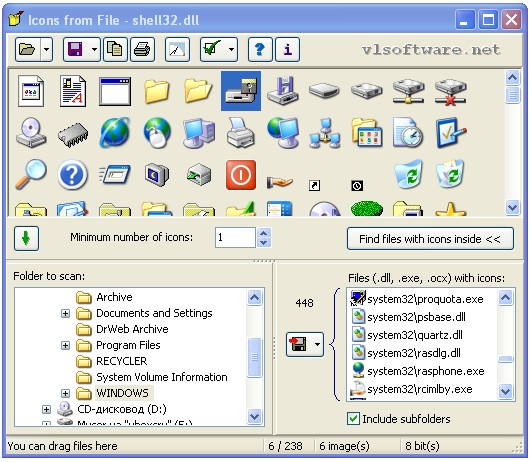Viewport: 532px width, 462px height.
Task: Select the magnifying glass icon thumbnail
Action: click(x=31, y=174)
